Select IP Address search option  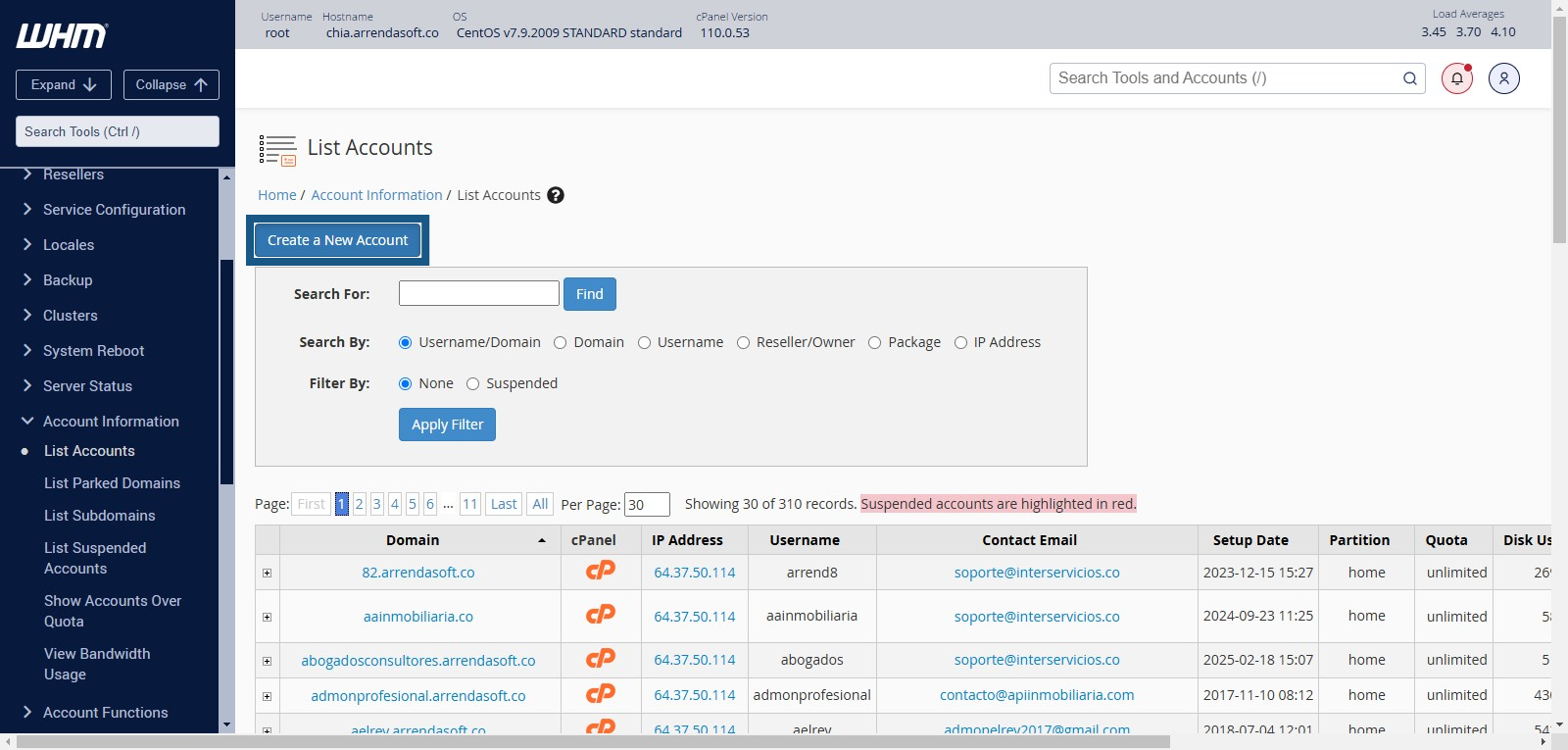click(960, 342)
